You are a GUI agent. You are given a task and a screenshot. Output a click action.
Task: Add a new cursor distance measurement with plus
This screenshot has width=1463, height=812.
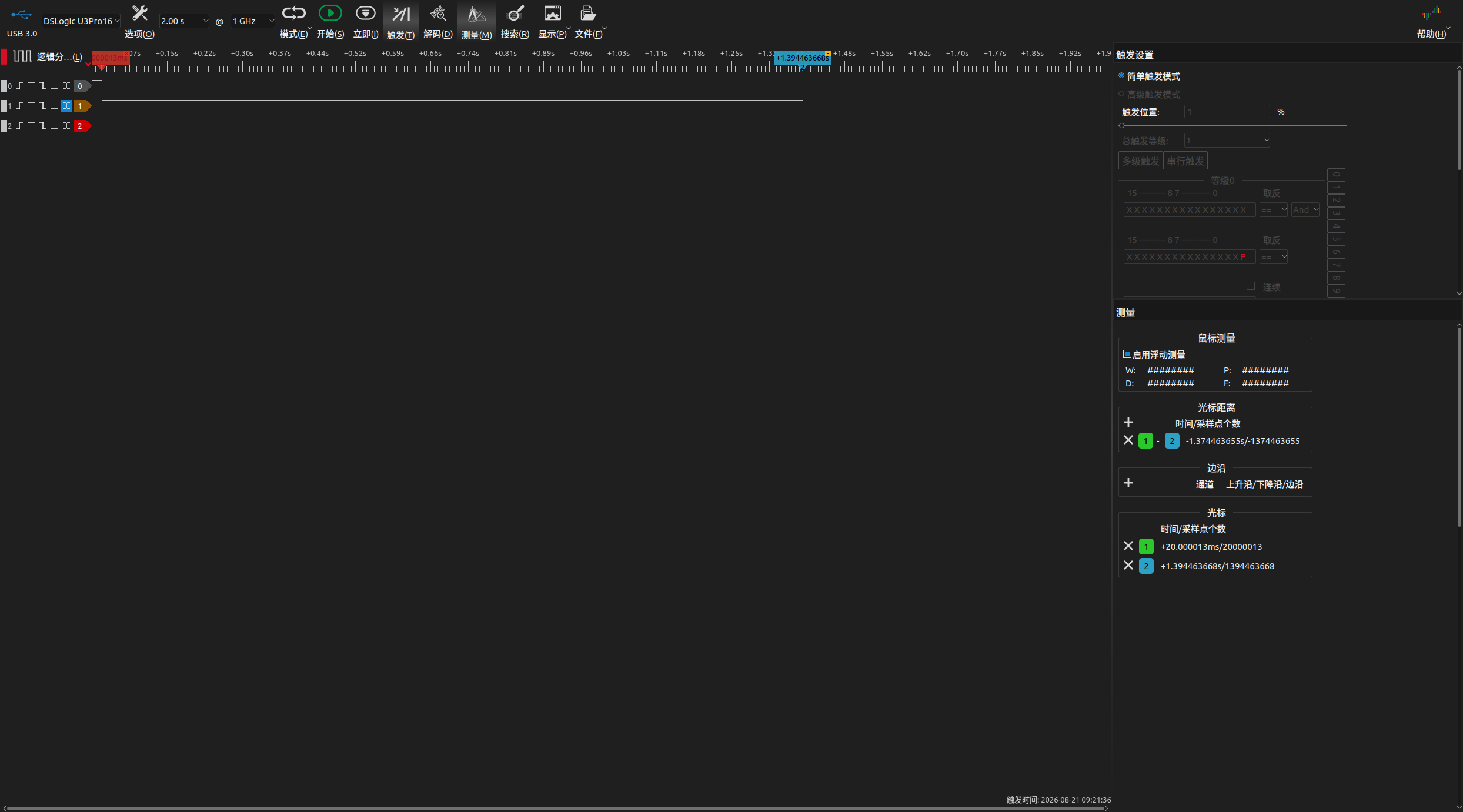[1128, 422]
